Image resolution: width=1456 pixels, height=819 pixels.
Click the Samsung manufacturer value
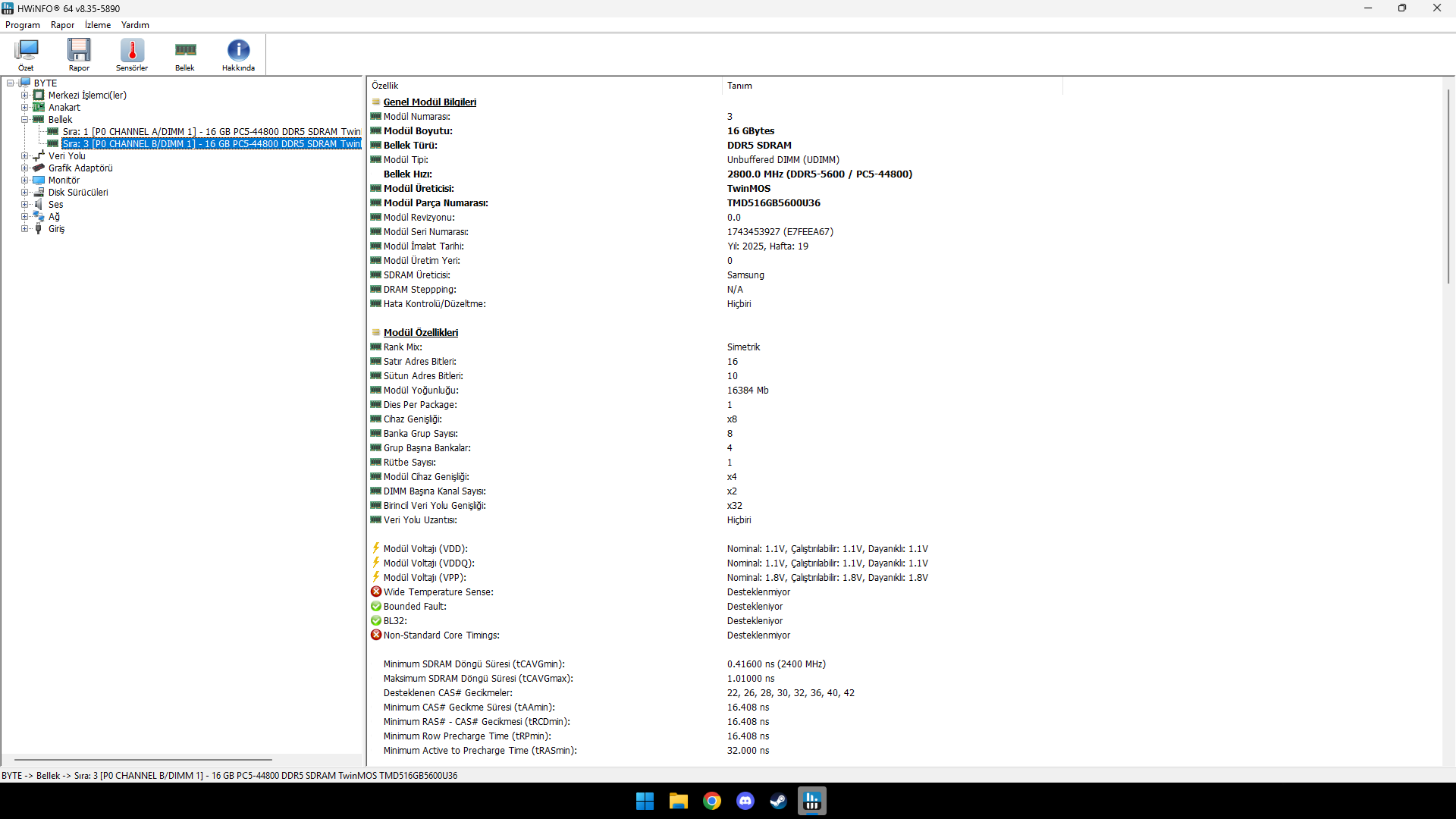pos(745,275)
